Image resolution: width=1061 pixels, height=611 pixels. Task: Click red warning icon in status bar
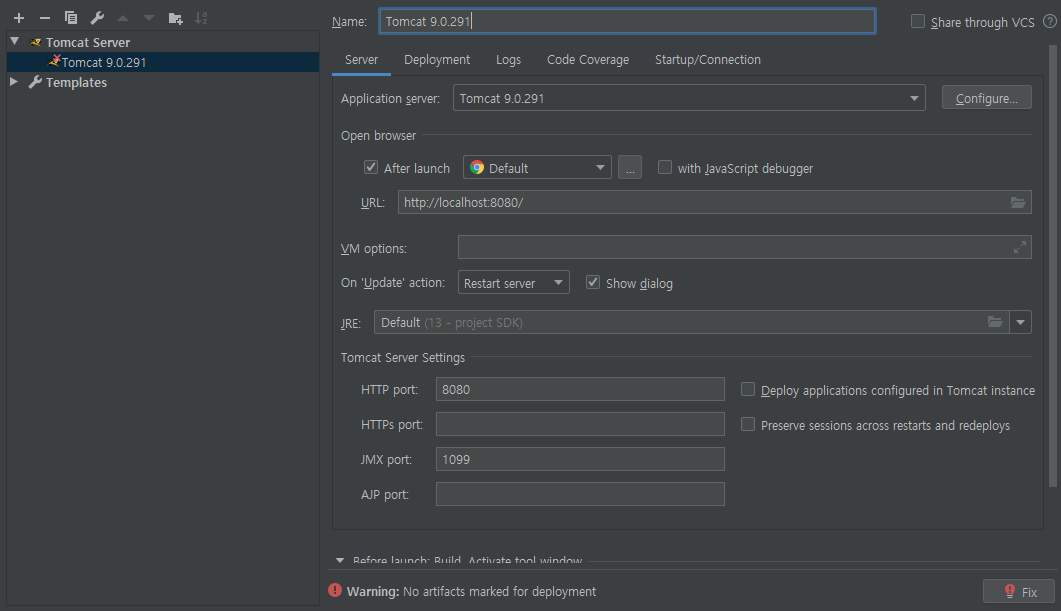tap(335, 591)
